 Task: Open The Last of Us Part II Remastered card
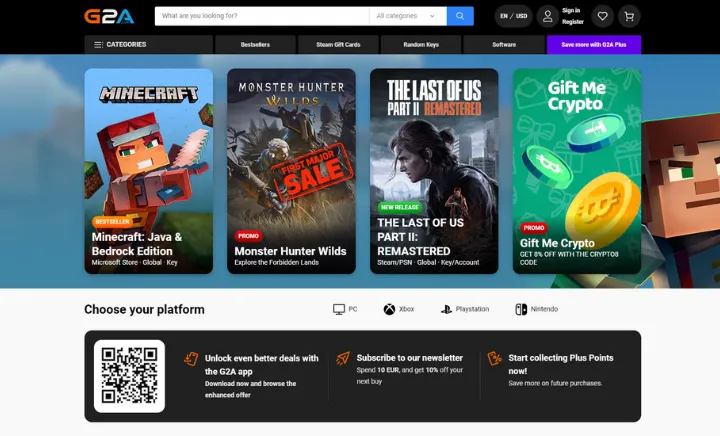click(x=434, y=171)
